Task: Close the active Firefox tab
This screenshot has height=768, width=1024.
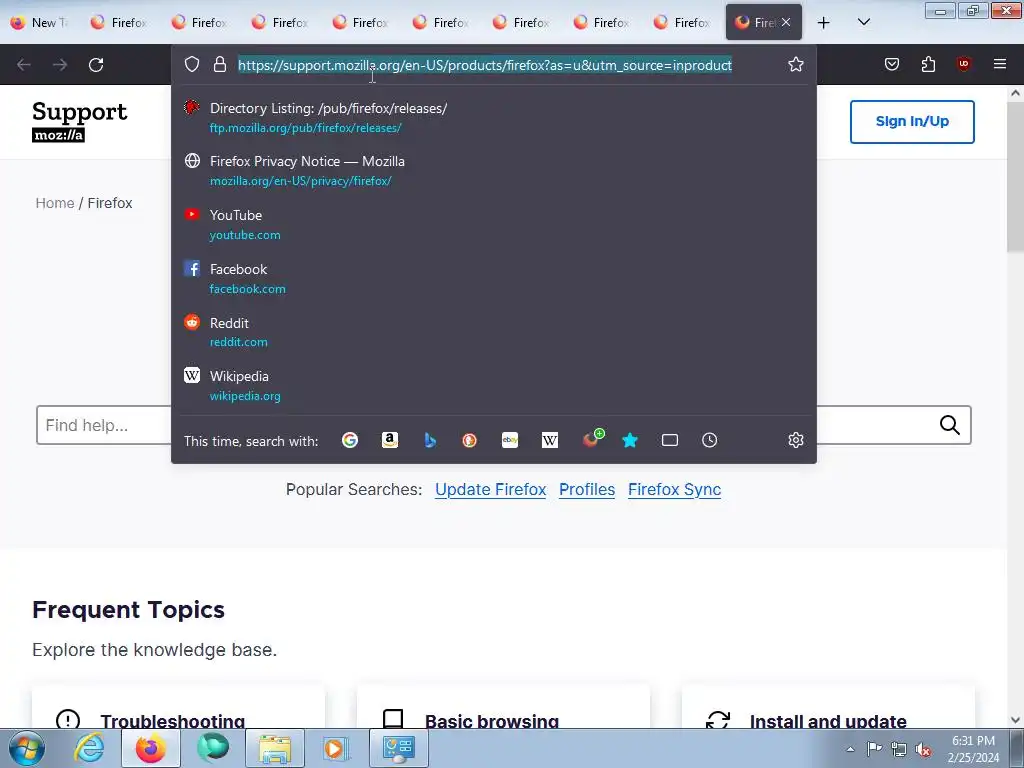Action: pyautogui.click(x=786, y=22)
